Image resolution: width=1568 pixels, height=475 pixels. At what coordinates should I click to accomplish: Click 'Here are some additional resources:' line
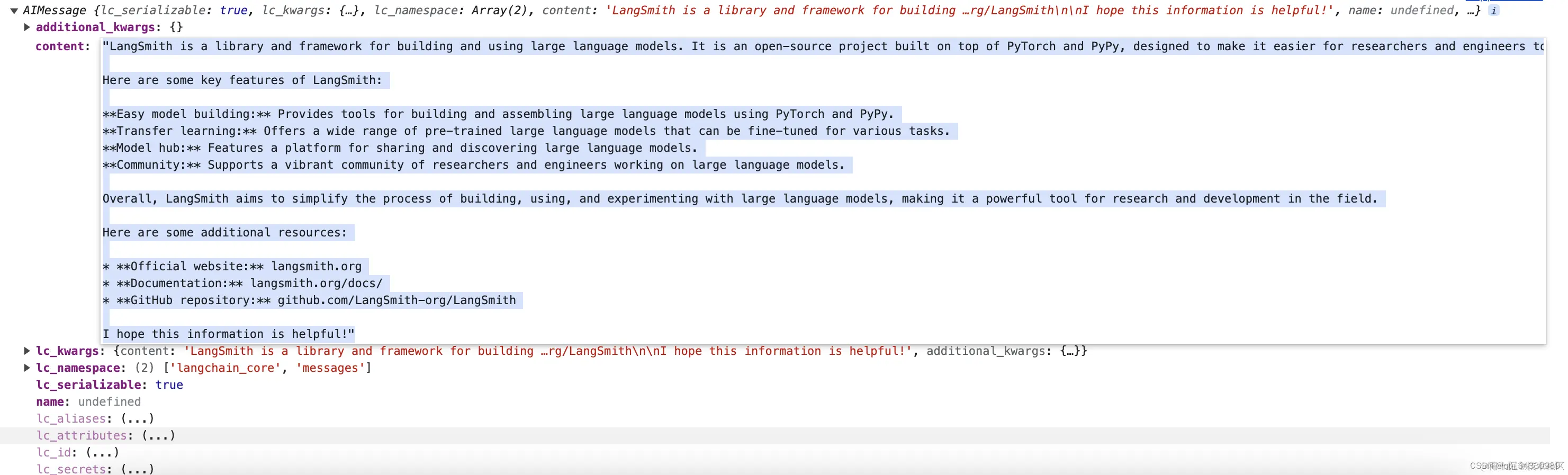pos(224,233)
